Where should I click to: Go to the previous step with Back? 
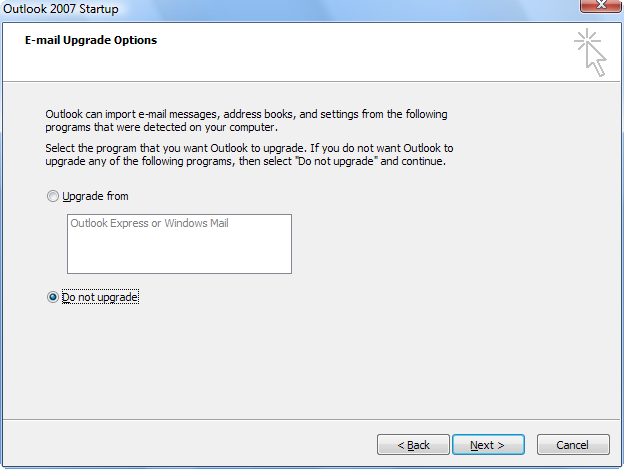(413, 444)
